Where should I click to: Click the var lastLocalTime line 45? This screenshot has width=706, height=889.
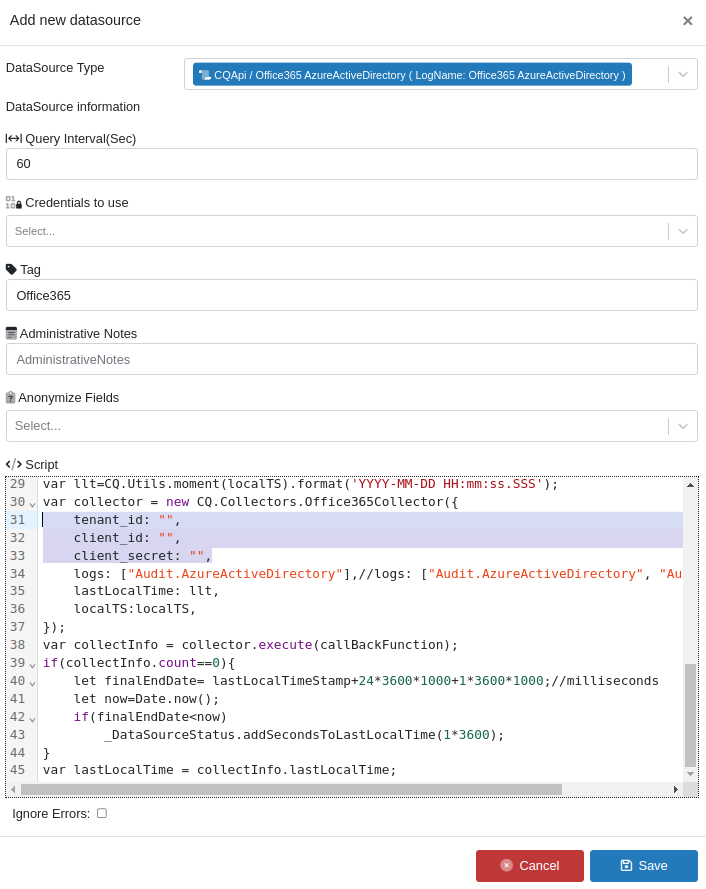pyautogui.click(x=219, y=770)
